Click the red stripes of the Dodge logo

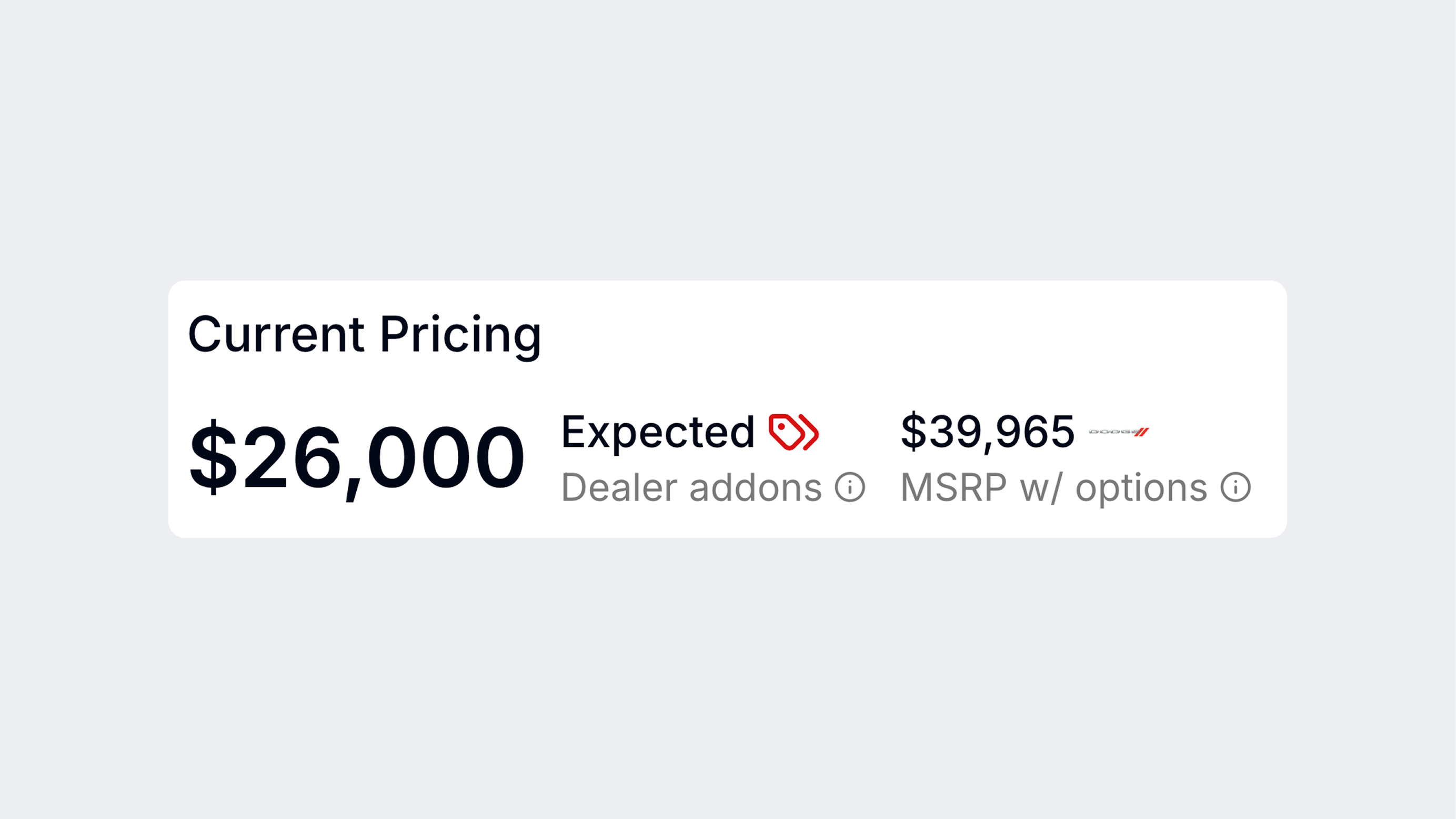(x=1142, y=432)
